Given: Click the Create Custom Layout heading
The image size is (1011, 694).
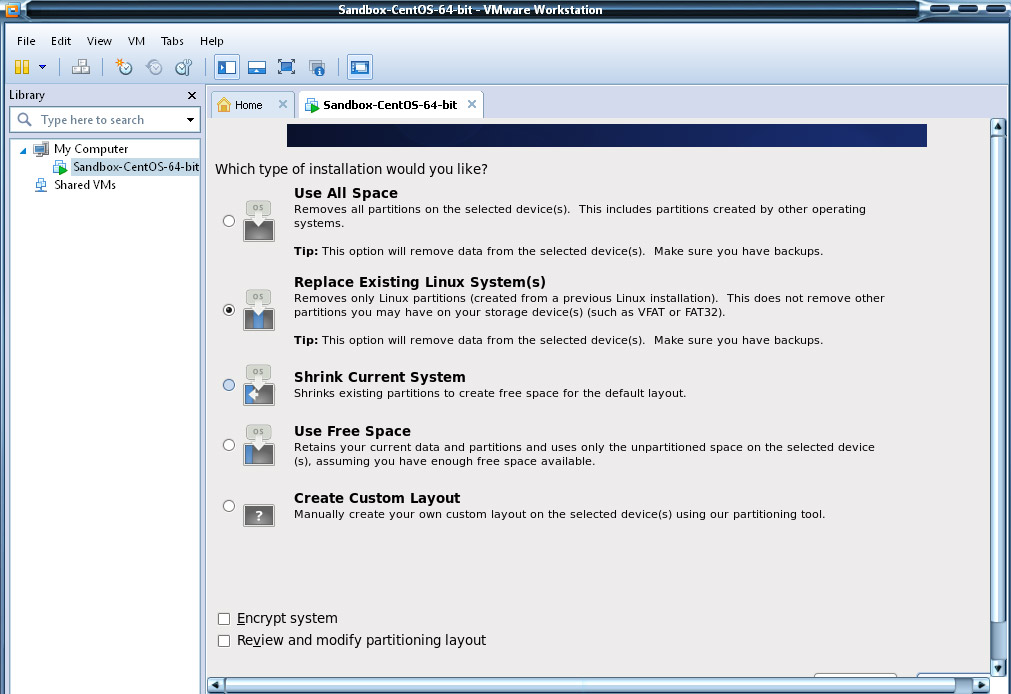Looking at the screenshot, I should coord(377,498).
